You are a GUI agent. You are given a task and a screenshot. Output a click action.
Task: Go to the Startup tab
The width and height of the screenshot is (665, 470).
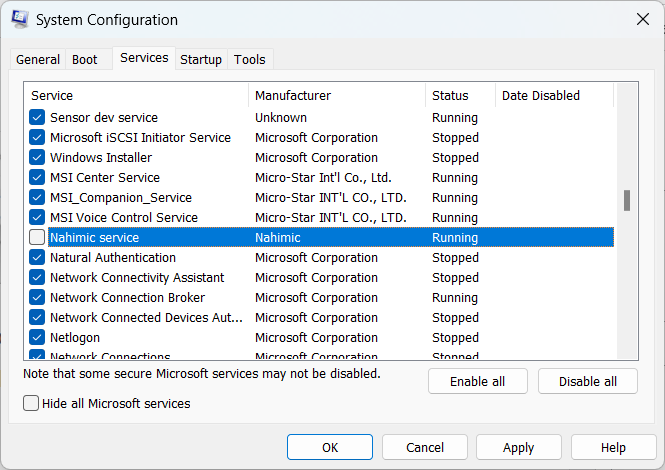pos(201,60)
